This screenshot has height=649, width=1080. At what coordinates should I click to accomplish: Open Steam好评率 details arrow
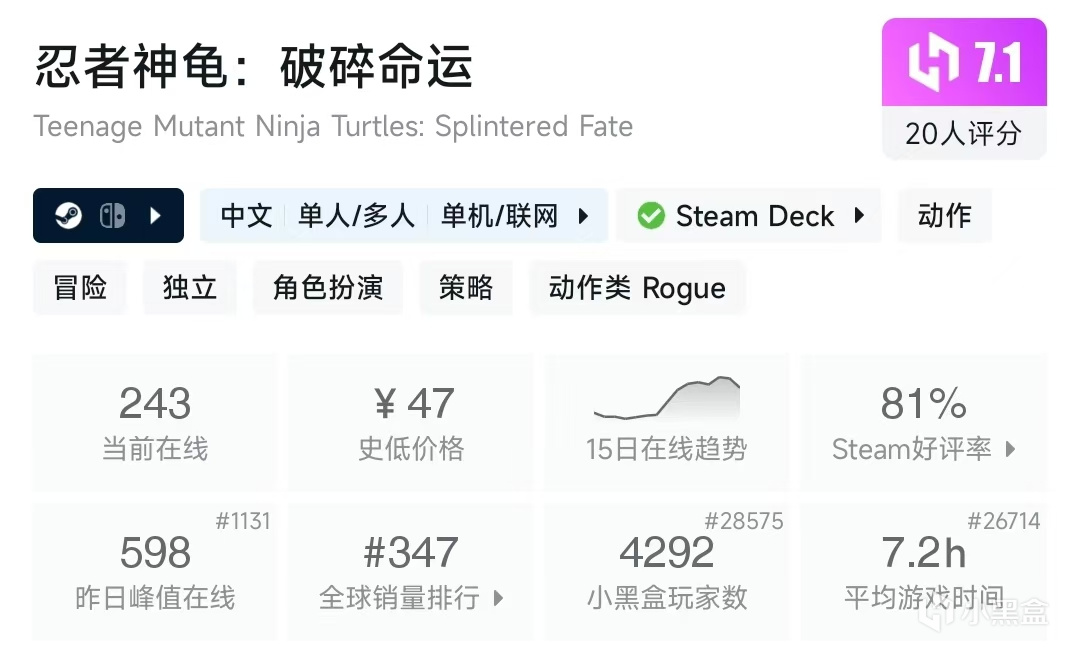tap(1010, 450)
